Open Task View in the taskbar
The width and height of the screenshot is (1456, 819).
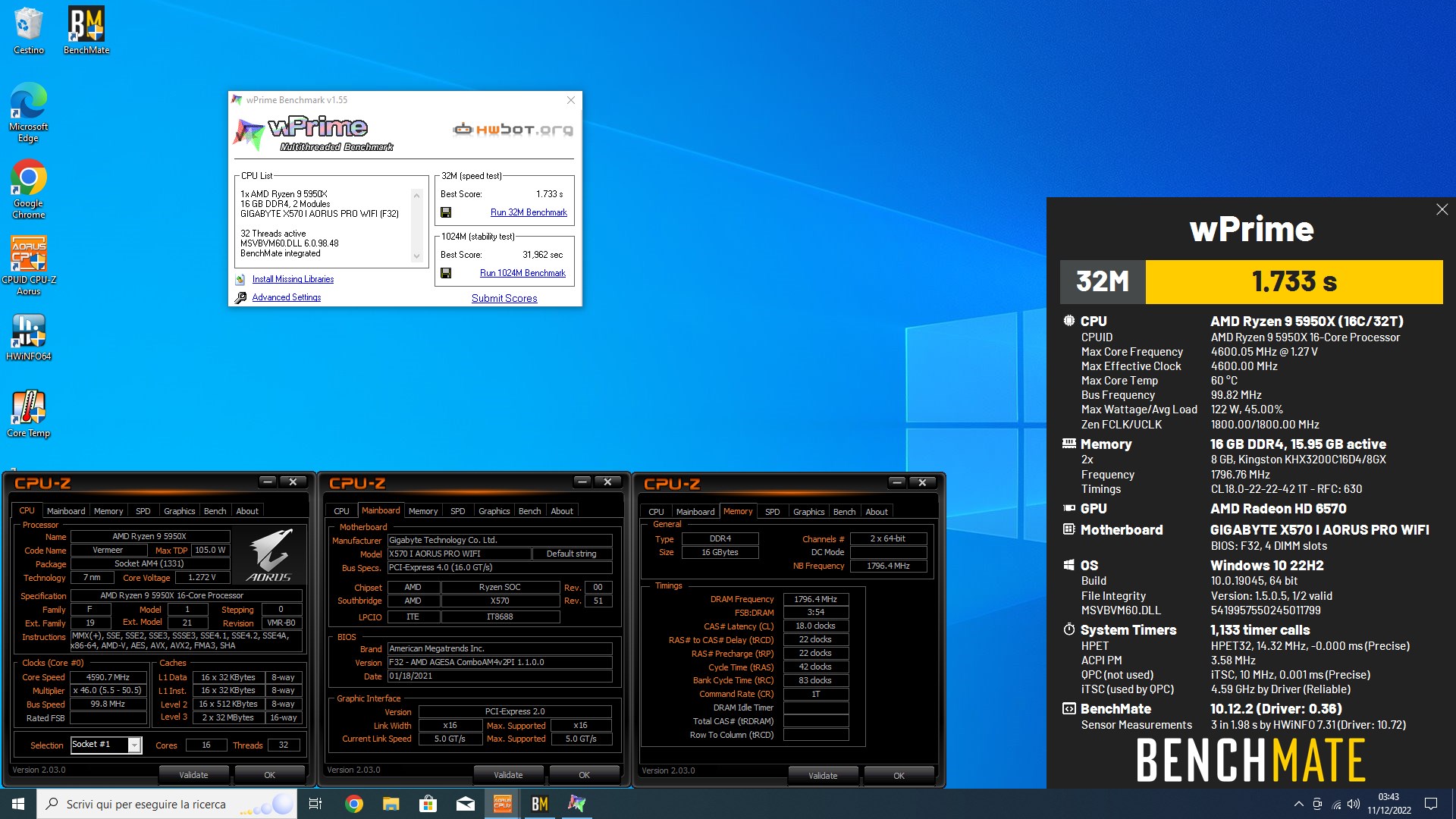click(x=315, y=804)
